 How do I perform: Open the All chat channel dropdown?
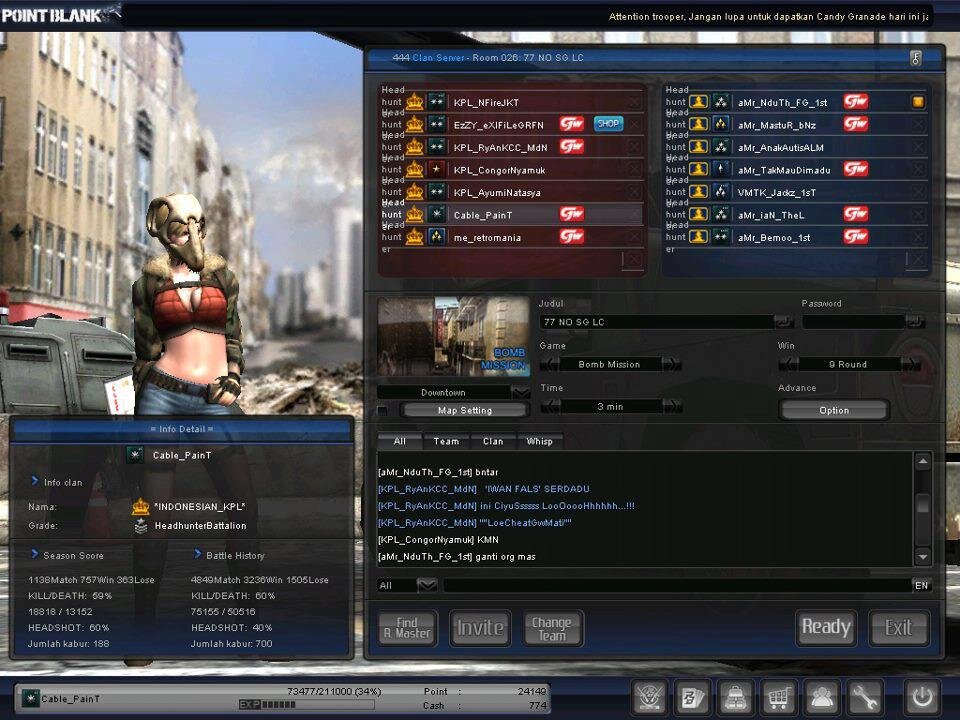pos(427,585)
